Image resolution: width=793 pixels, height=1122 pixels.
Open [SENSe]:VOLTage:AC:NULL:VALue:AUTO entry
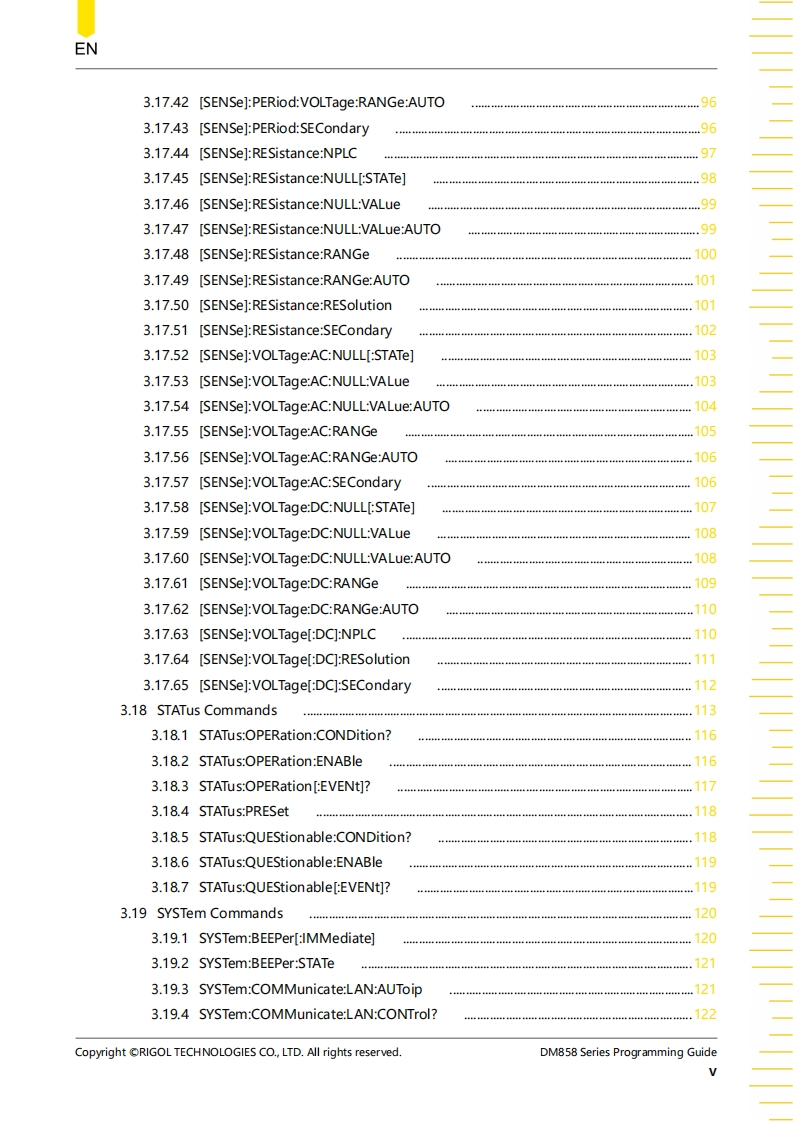click(324, 406)
